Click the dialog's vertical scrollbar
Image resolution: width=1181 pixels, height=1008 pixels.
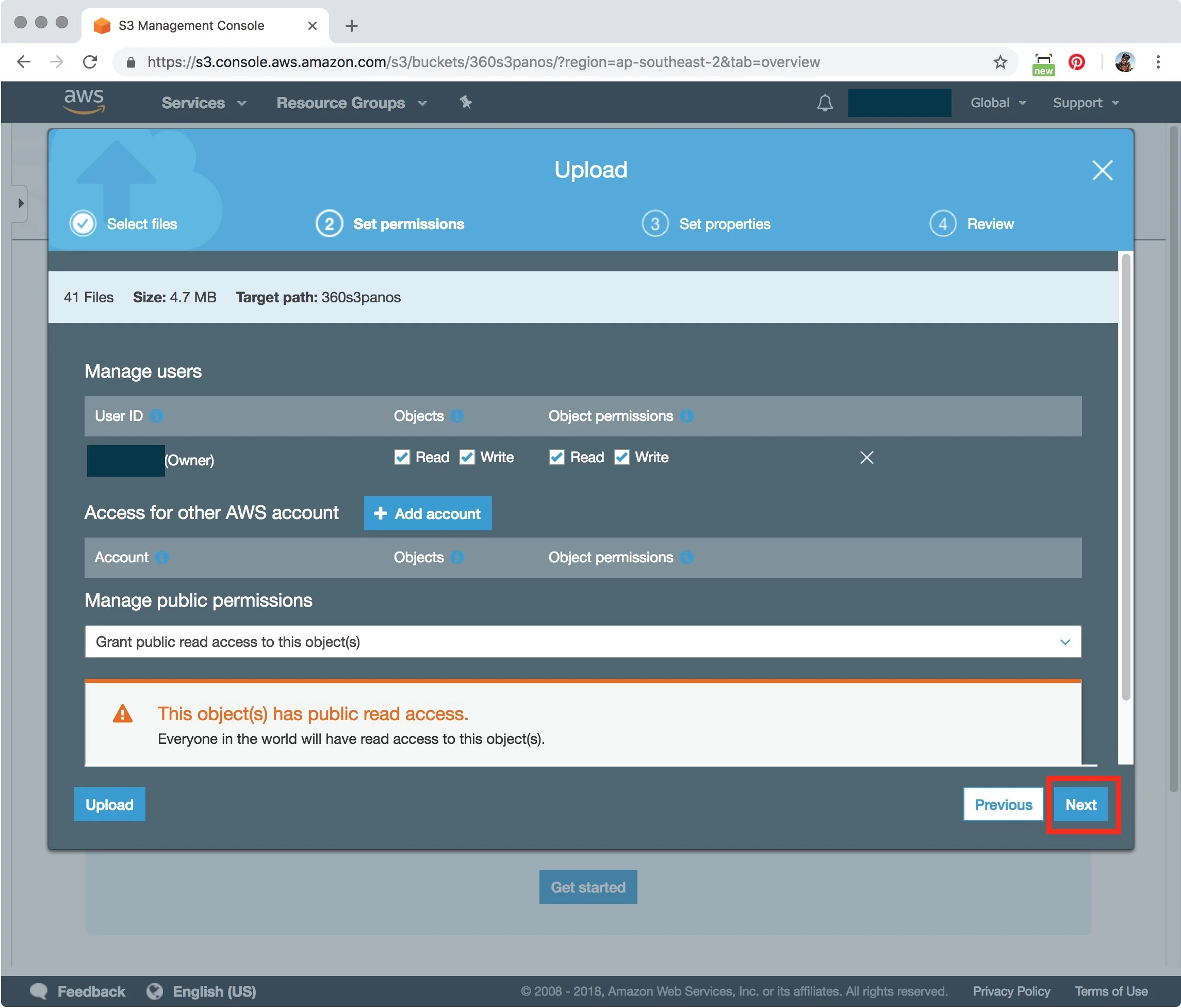tap(1126, 477)
